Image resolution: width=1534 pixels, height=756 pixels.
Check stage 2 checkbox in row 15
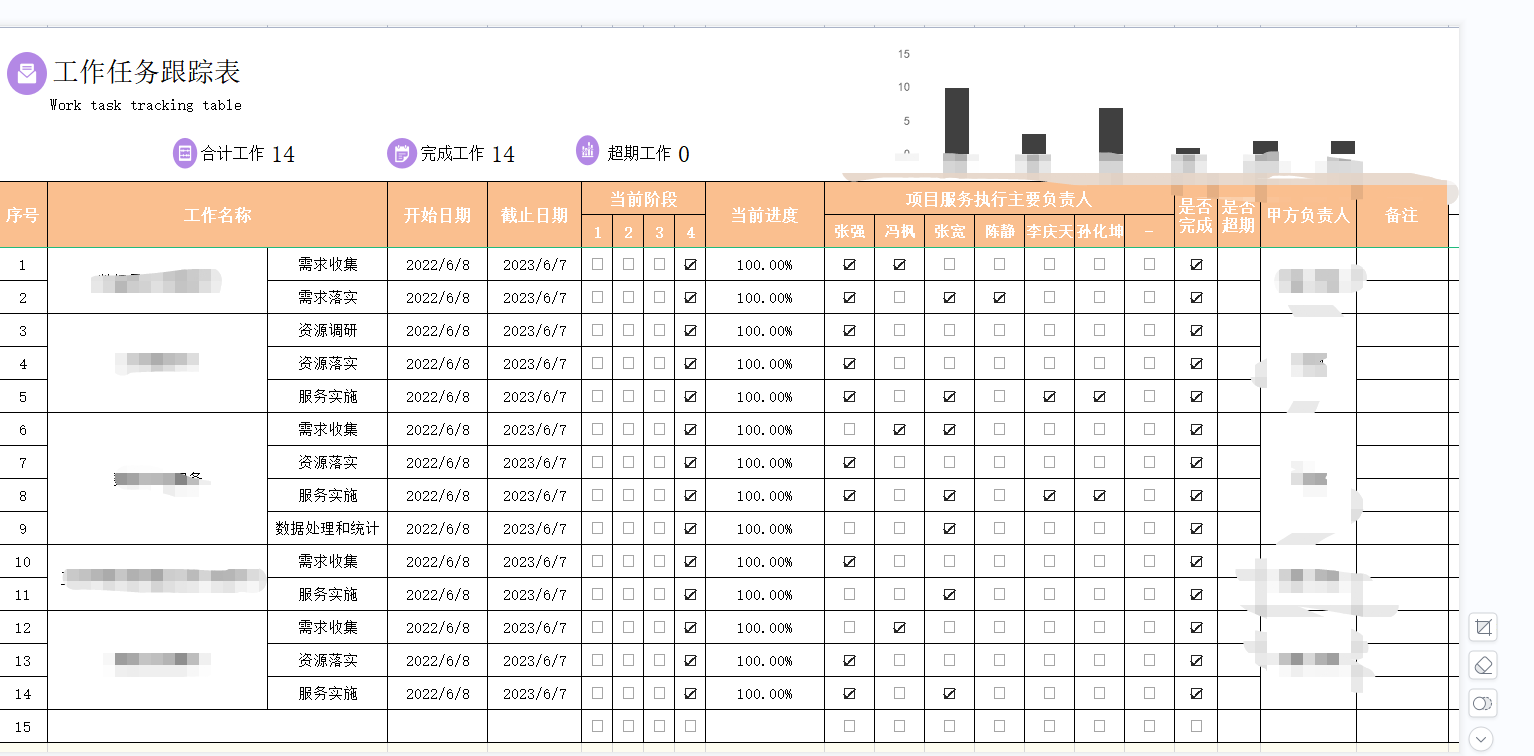[x=628, y=726]
